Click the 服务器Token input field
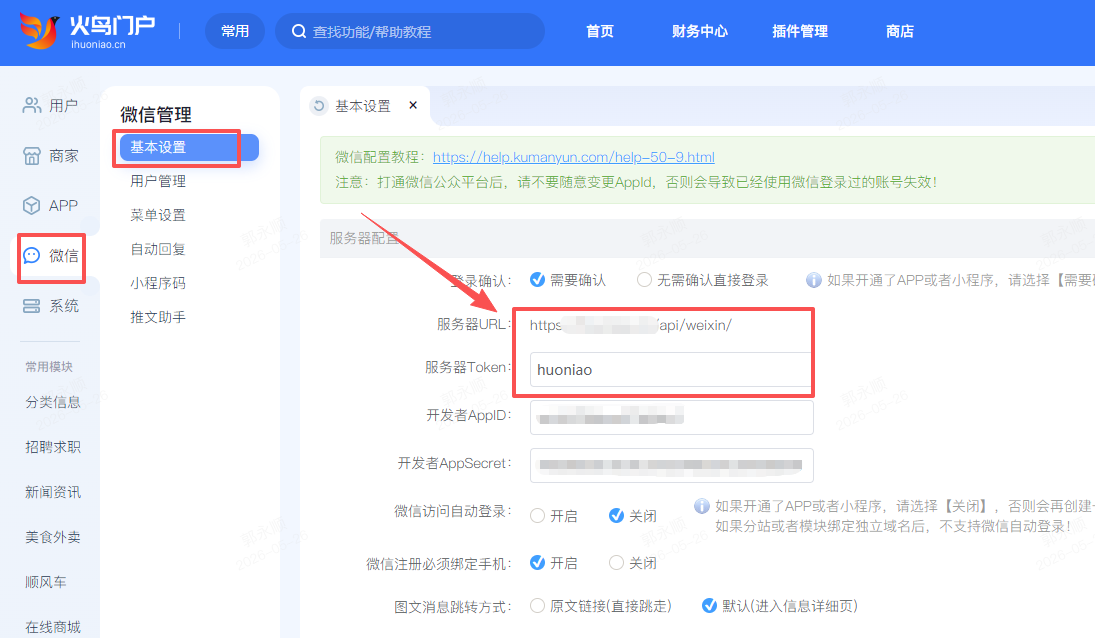 pos(672,369)
